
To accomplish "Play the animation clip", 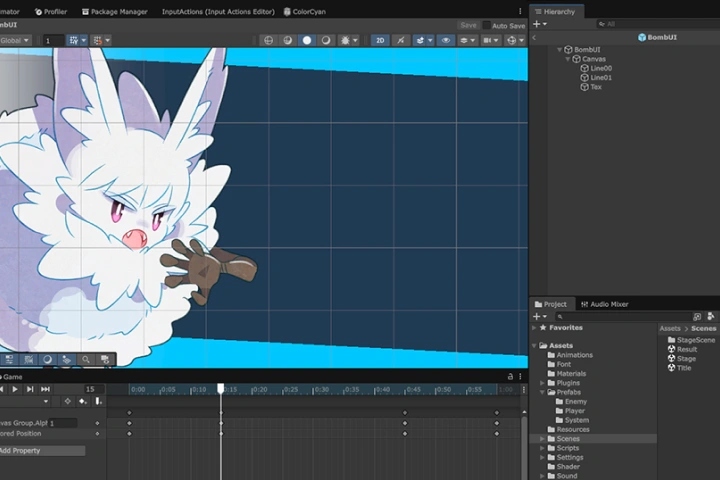I will pyautogui.click(x=15, y=389).
